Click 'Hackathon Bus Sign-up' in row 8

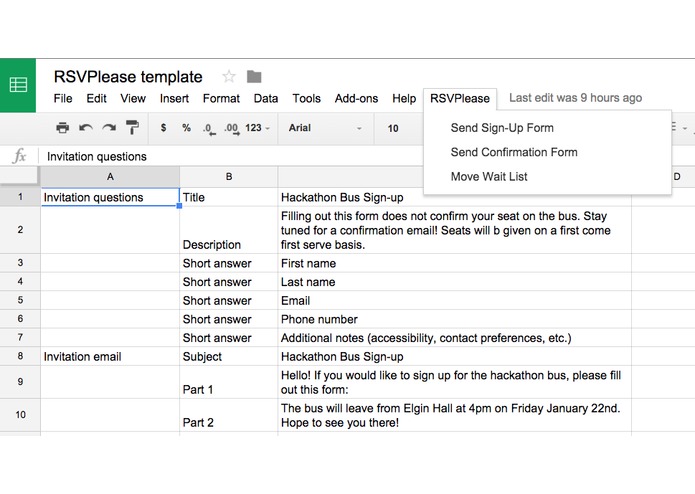click(454, 356)
